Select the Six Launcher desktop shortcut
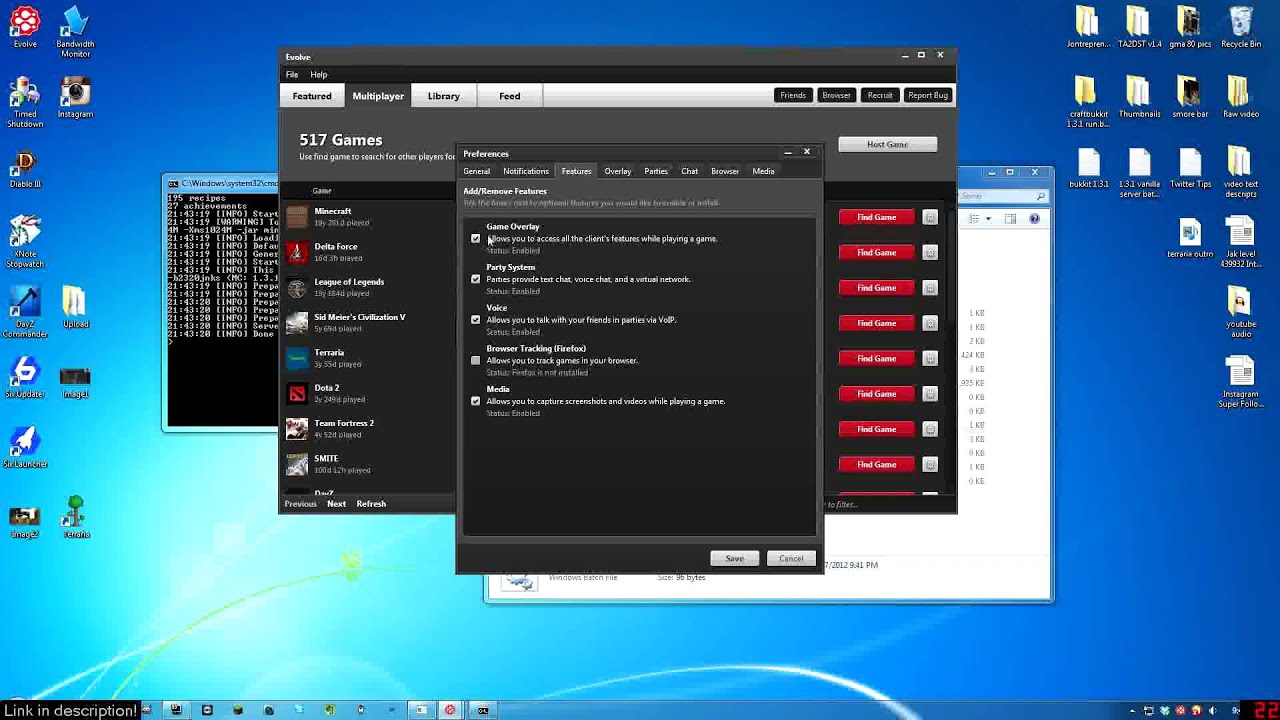The image size is (1280, 720). pos(25,447)
